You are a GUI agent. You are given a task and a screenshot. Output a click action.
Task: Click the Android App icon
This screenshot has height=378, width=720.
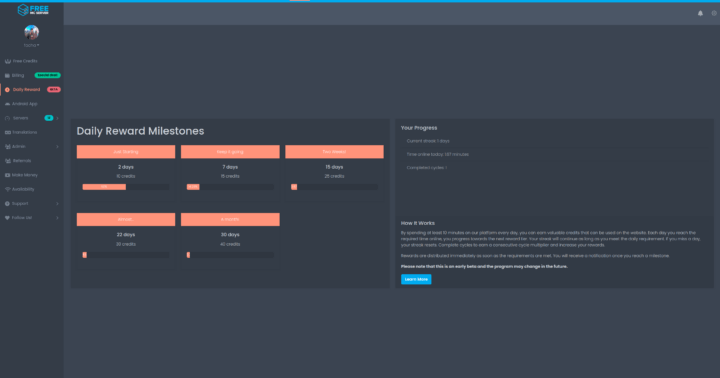pyautogui.click(x=7, y=104)
